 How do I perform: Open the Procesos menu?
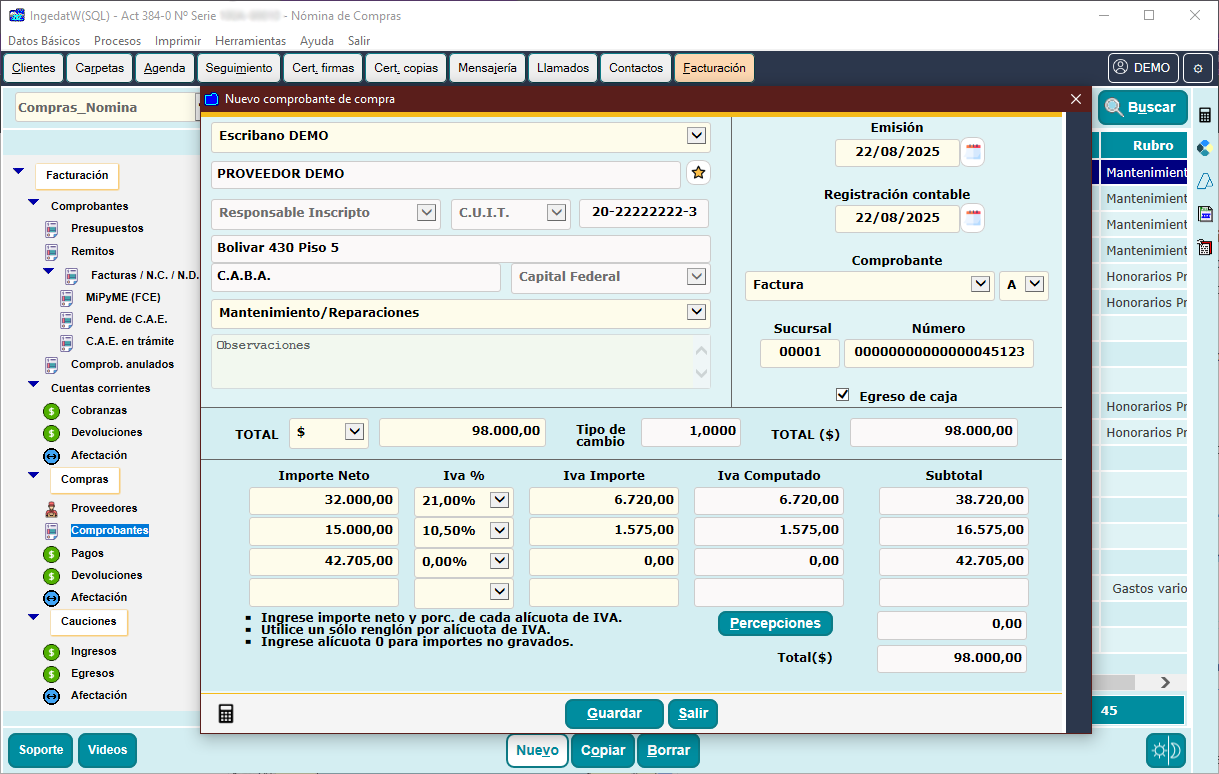(117, 41)
